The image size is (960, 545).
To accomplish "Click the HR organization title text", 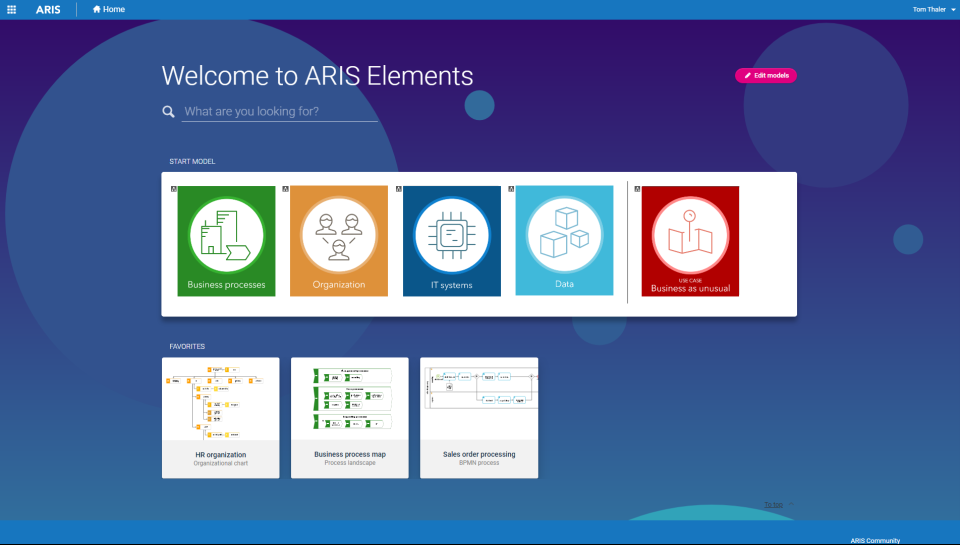I will pos(220,454).
